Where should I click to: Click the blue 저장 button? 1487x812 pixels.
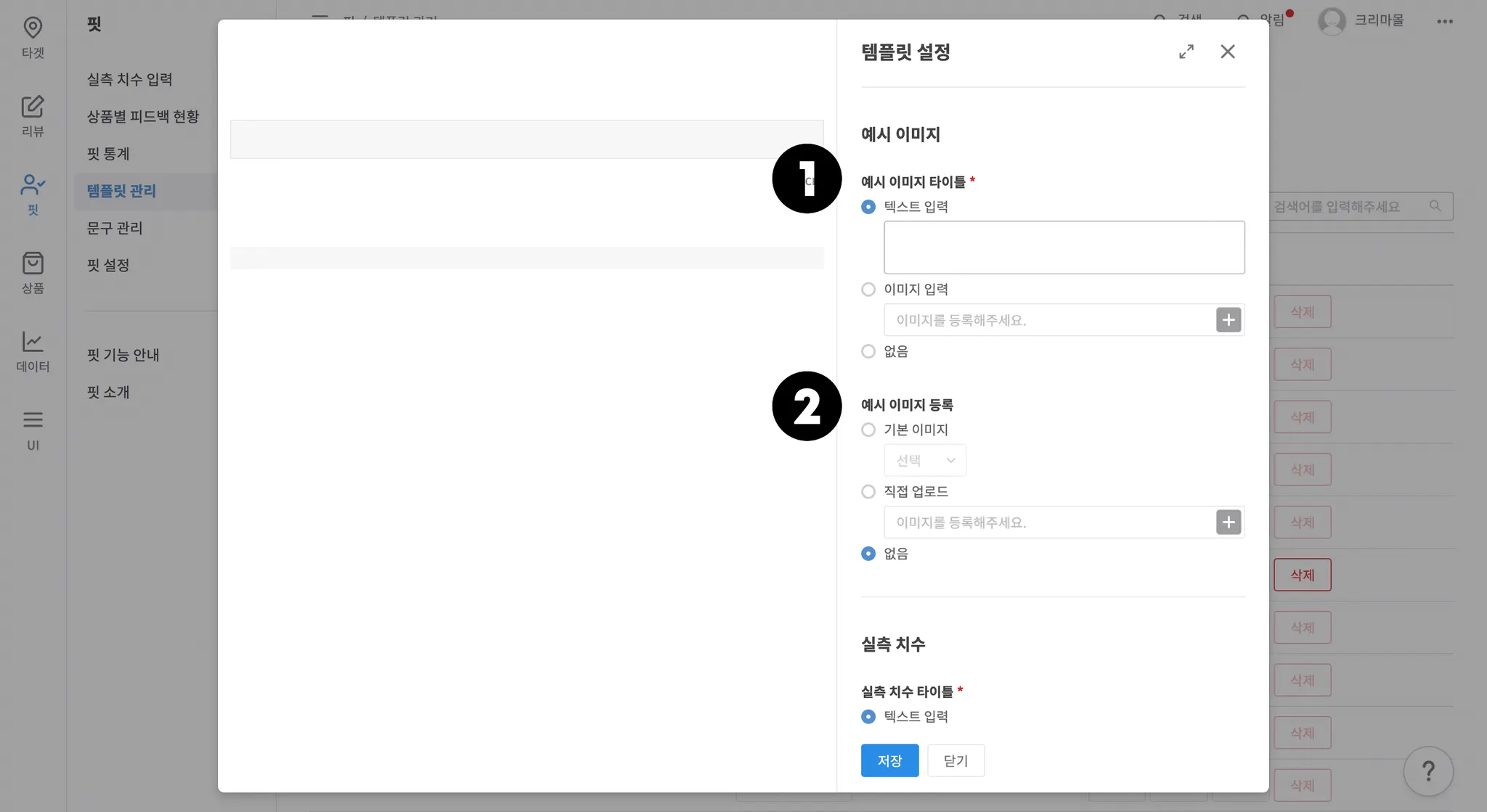click(889, 760)
